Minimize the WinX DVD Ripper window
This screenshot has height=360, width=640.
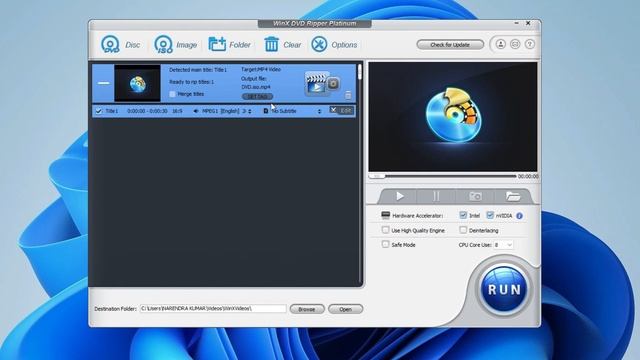click(516, 24)
